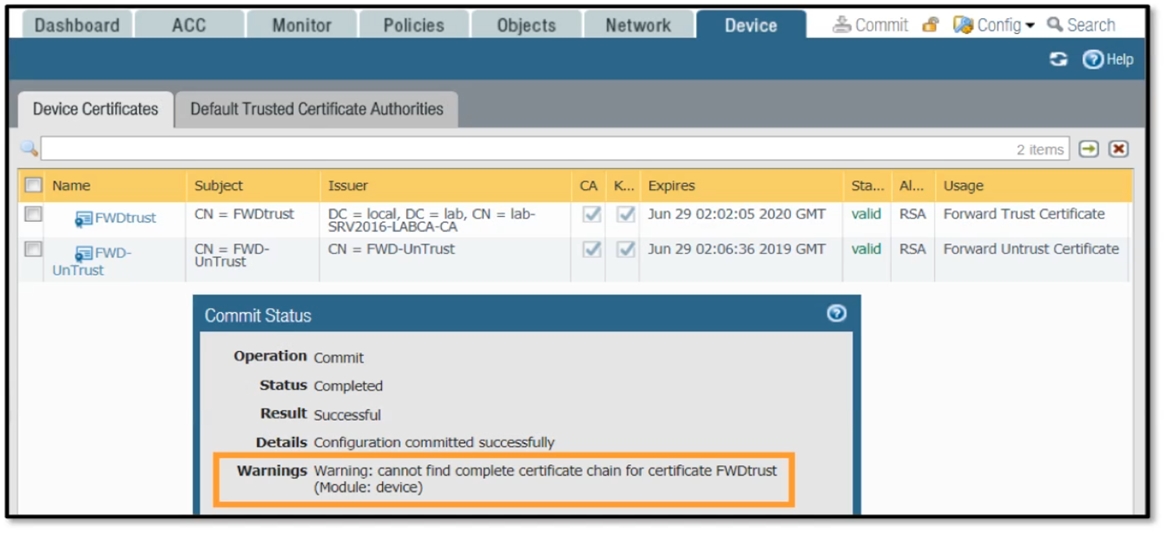Open the Default Trusted Certificate Authorities tab
The height and width of the screenshot is (534, 1166).
pyautogui.click(x=316, y=109)
